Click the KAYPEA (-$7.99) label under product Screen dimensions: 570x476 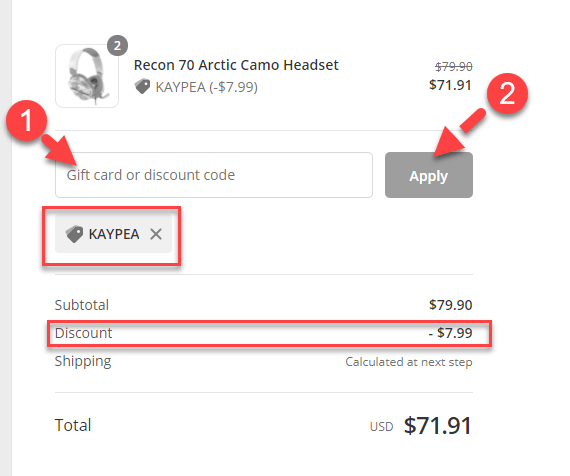tap(206, 87)
